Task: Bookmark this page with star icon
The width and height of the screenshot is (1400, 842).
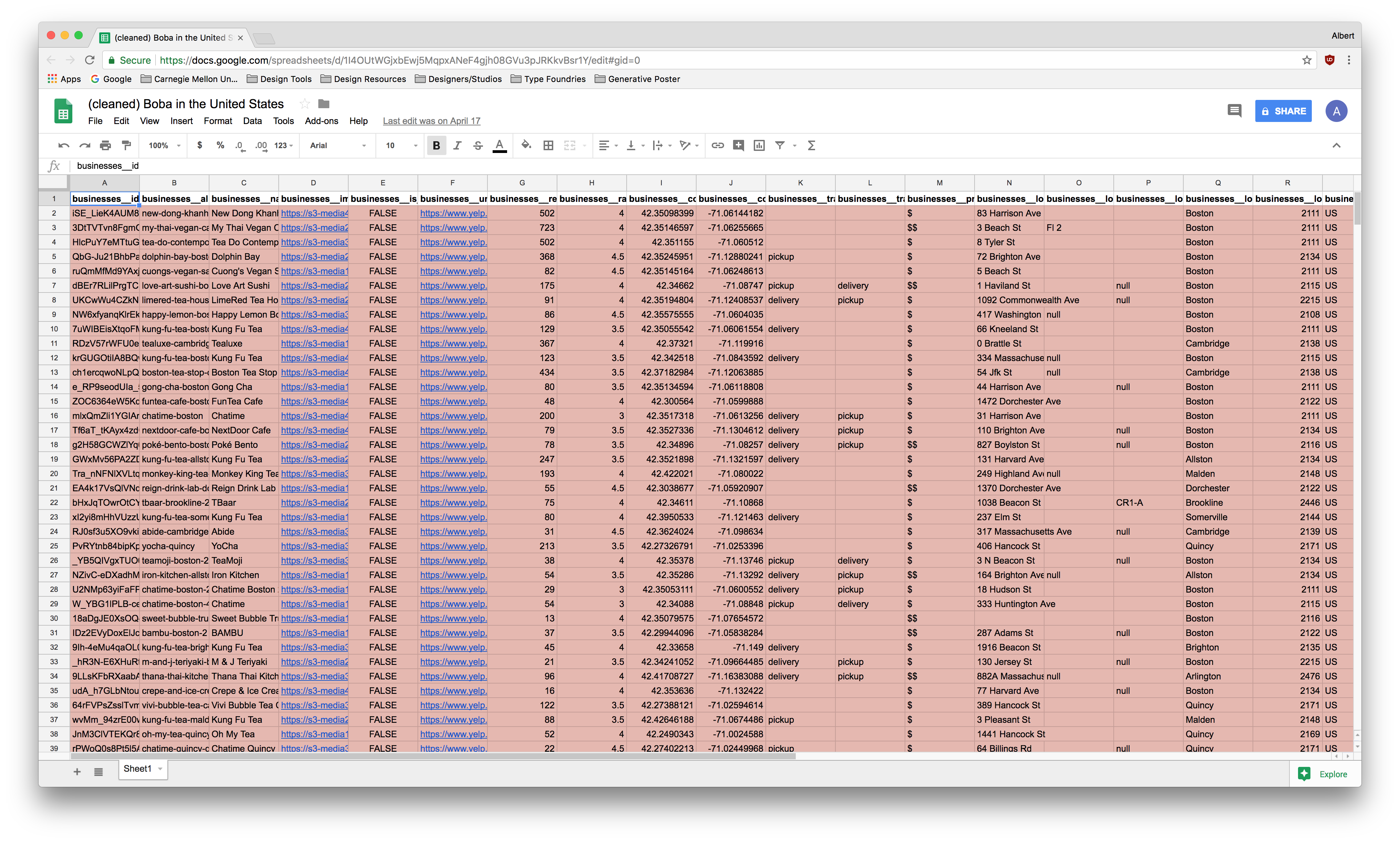Action: coord(1307,60)
